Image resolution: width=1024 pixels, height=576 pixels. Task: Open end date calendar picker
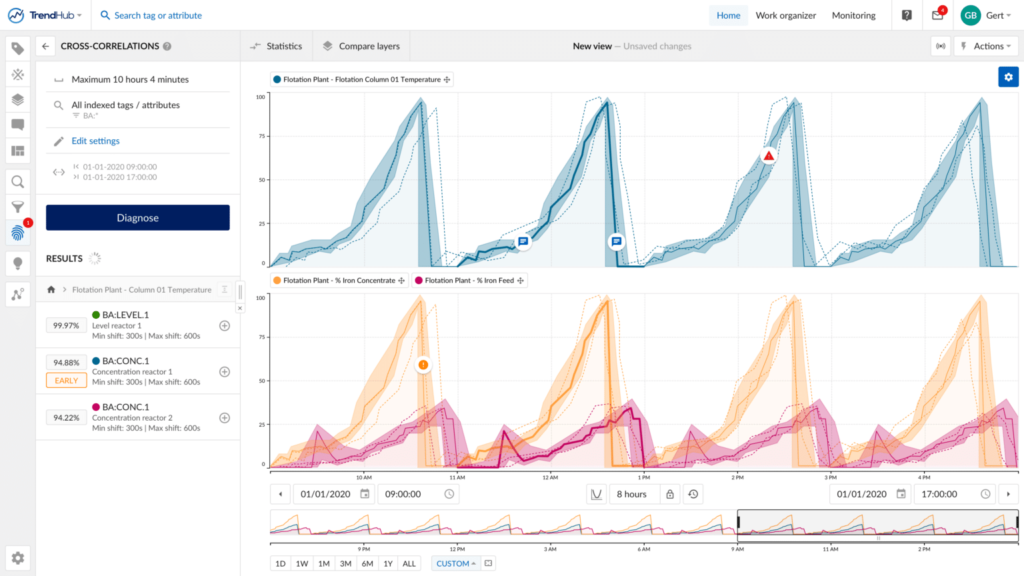tap(901, 494)
